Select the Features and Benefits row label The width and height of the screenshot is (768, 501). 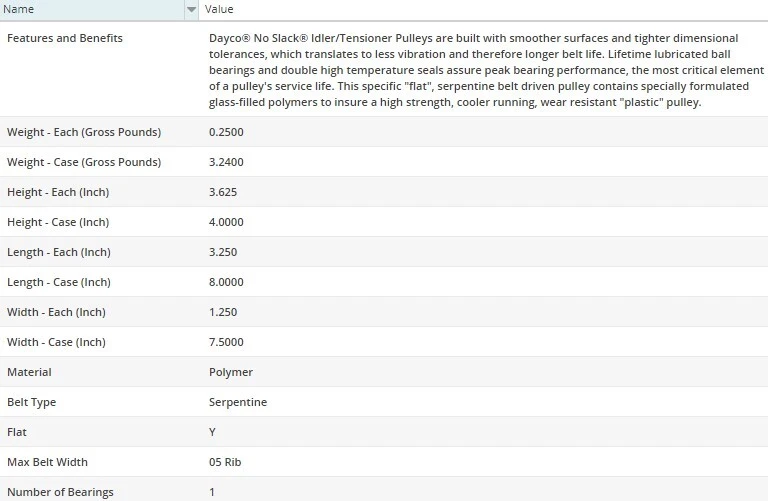(65, 38)
